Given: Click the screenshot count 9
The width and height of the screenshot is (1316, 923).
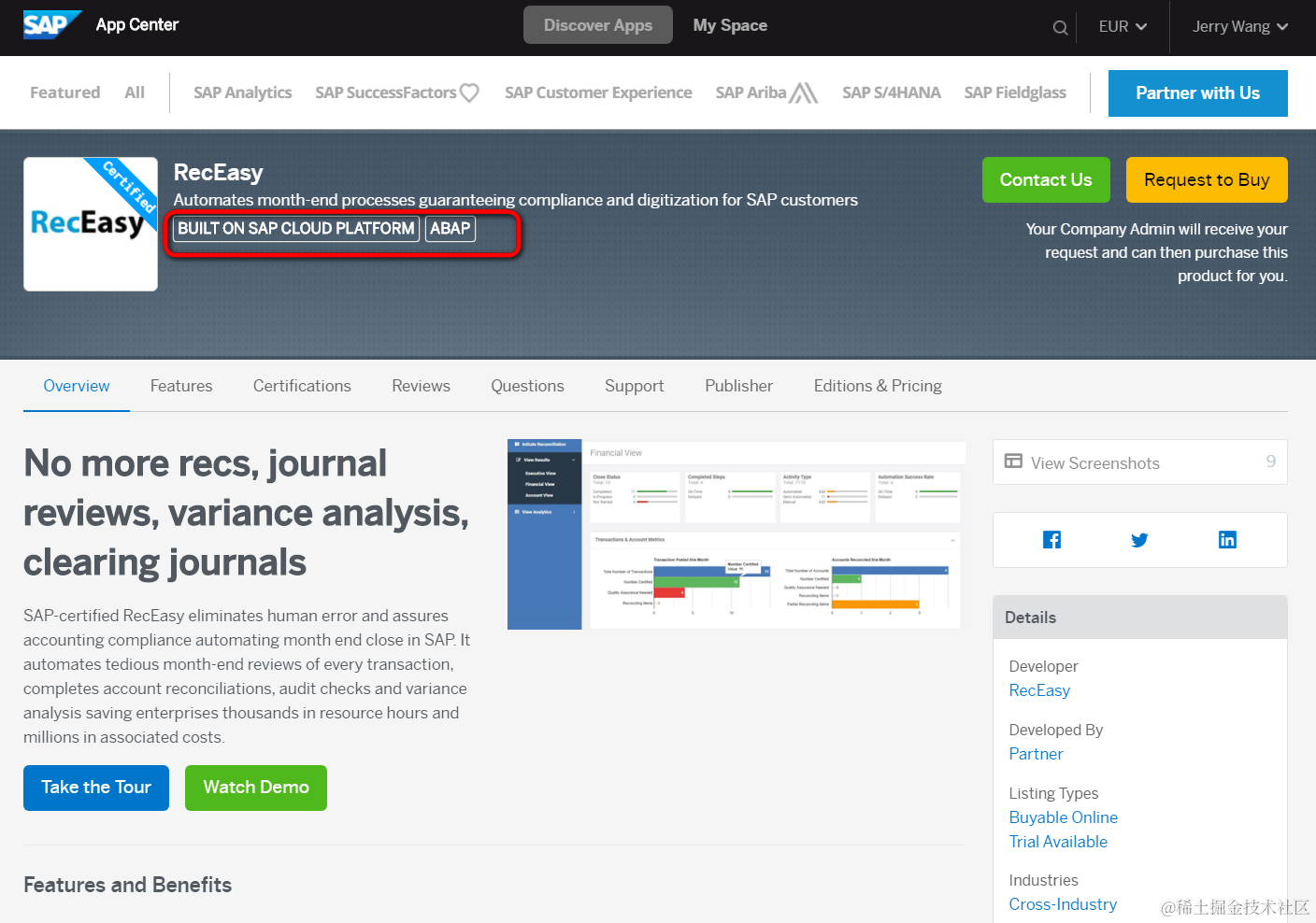Looking at the screenshot, I should coord(1271,461).
